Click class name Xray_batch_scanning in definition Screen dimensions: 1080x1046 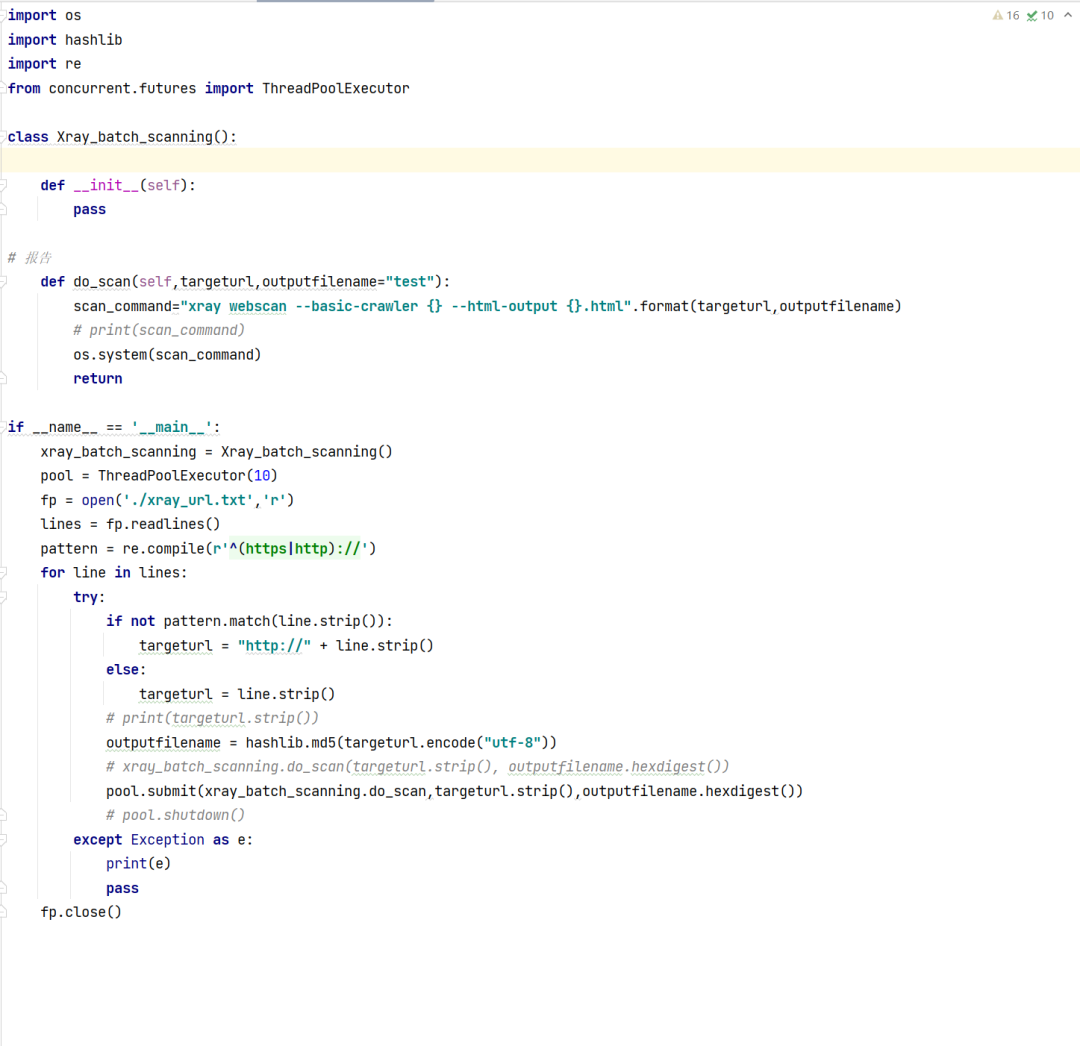click(x=134, y=137)
